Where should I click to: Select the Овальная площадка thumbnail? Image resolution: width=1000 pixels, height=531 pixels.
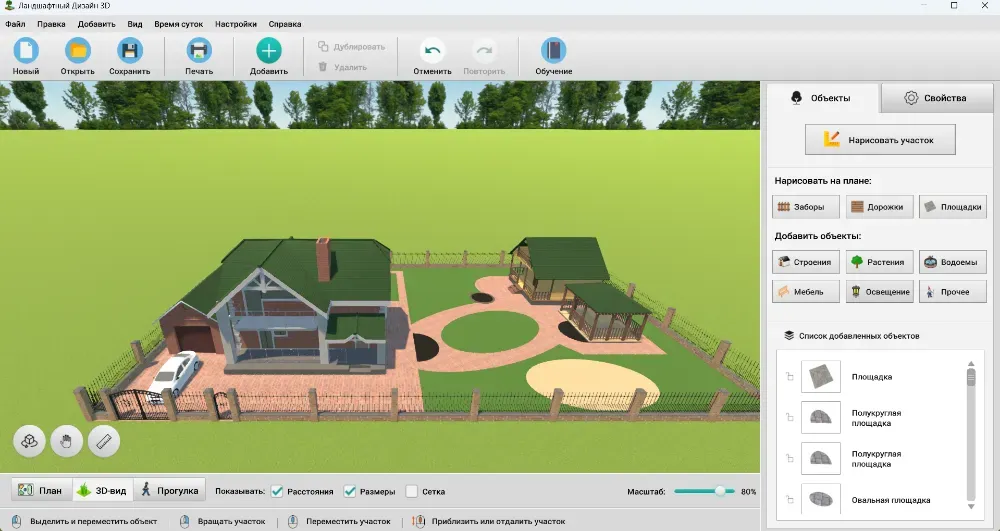821,499
